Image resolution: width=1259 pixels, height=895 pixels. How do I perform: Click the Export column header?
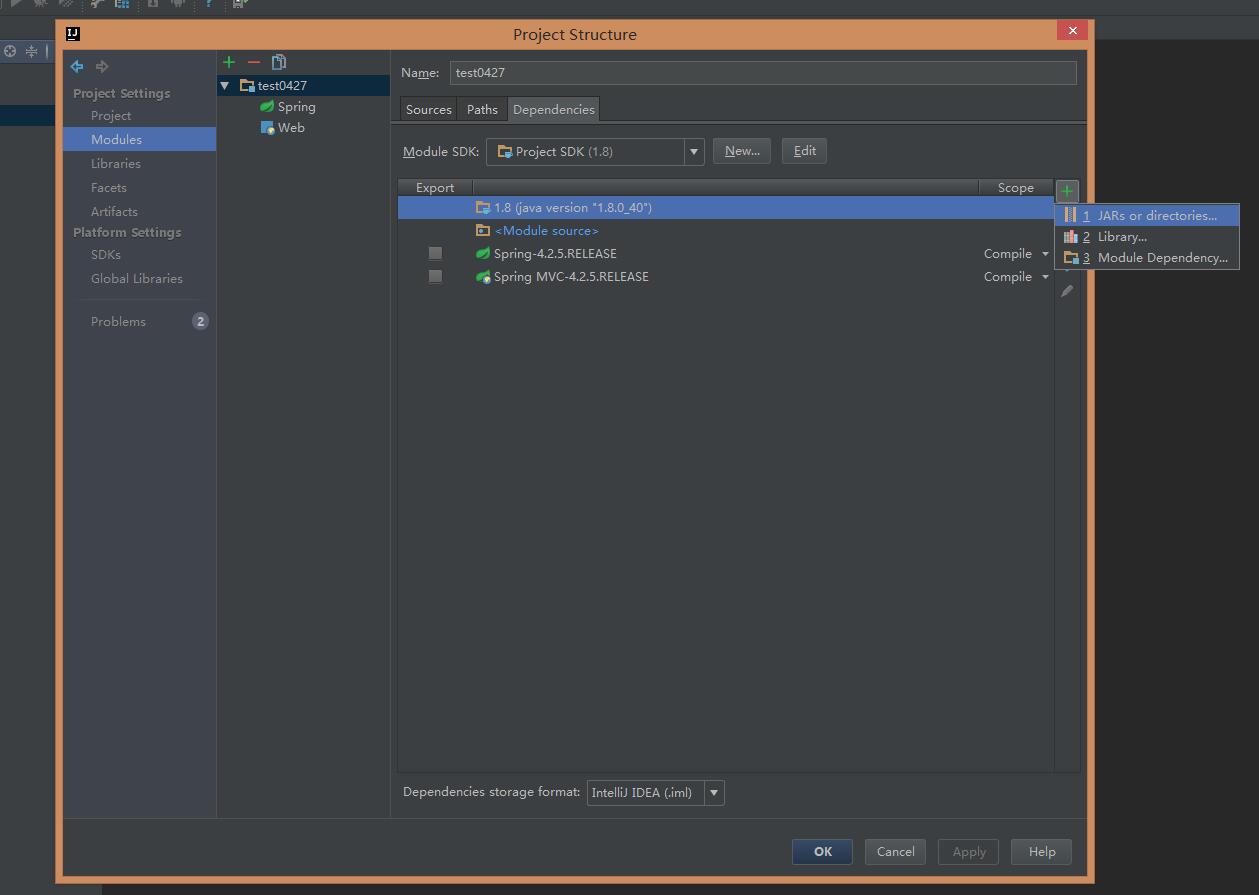click(435, 188)
